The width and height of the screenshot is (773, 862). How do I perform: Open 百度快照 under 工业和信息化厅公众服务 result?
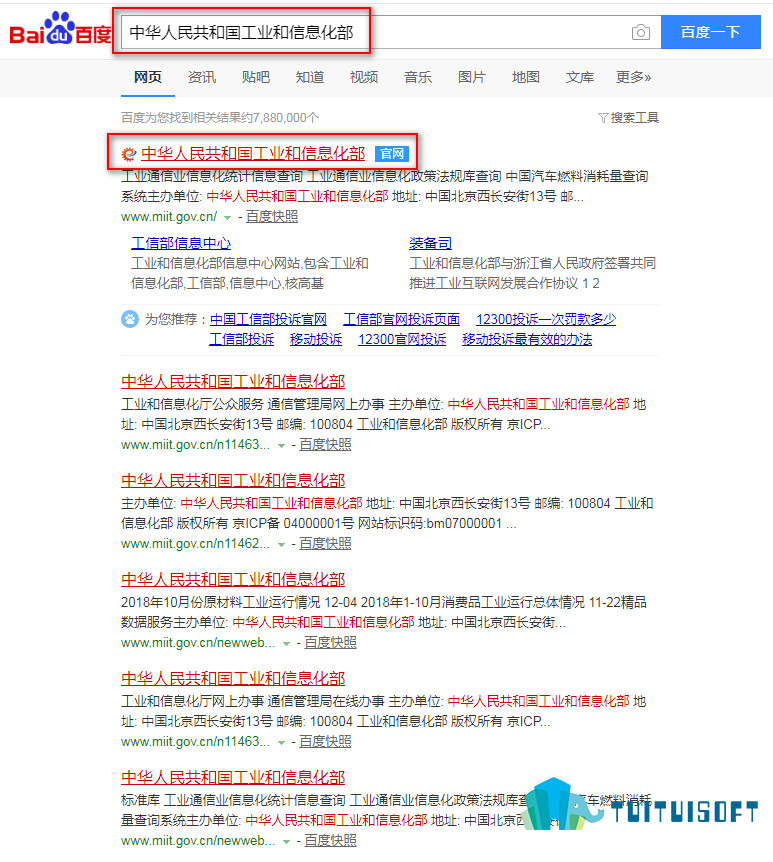[x=325, y=445]
